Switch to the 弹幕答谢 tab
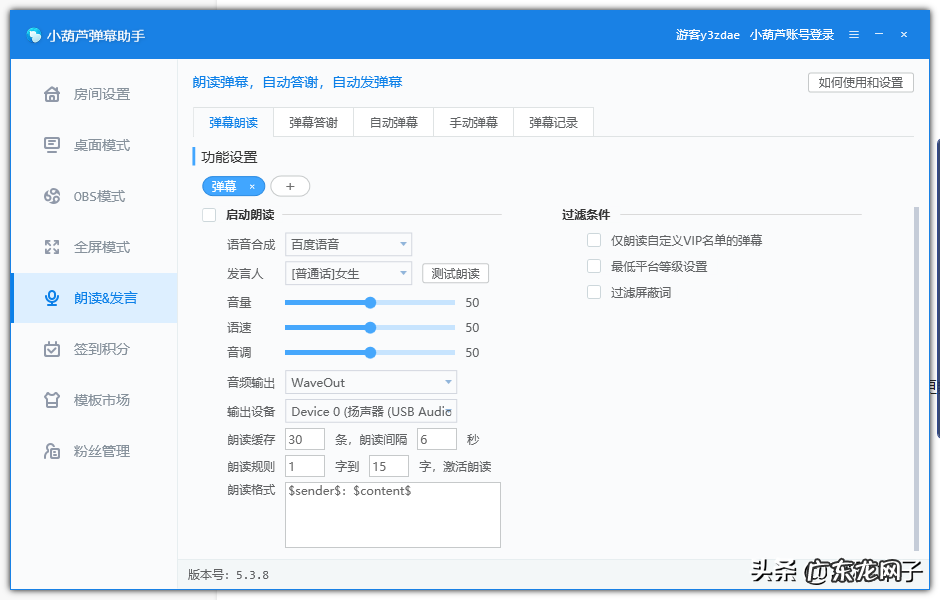This screenshot has width=940, height=600. tap(312, 121)
